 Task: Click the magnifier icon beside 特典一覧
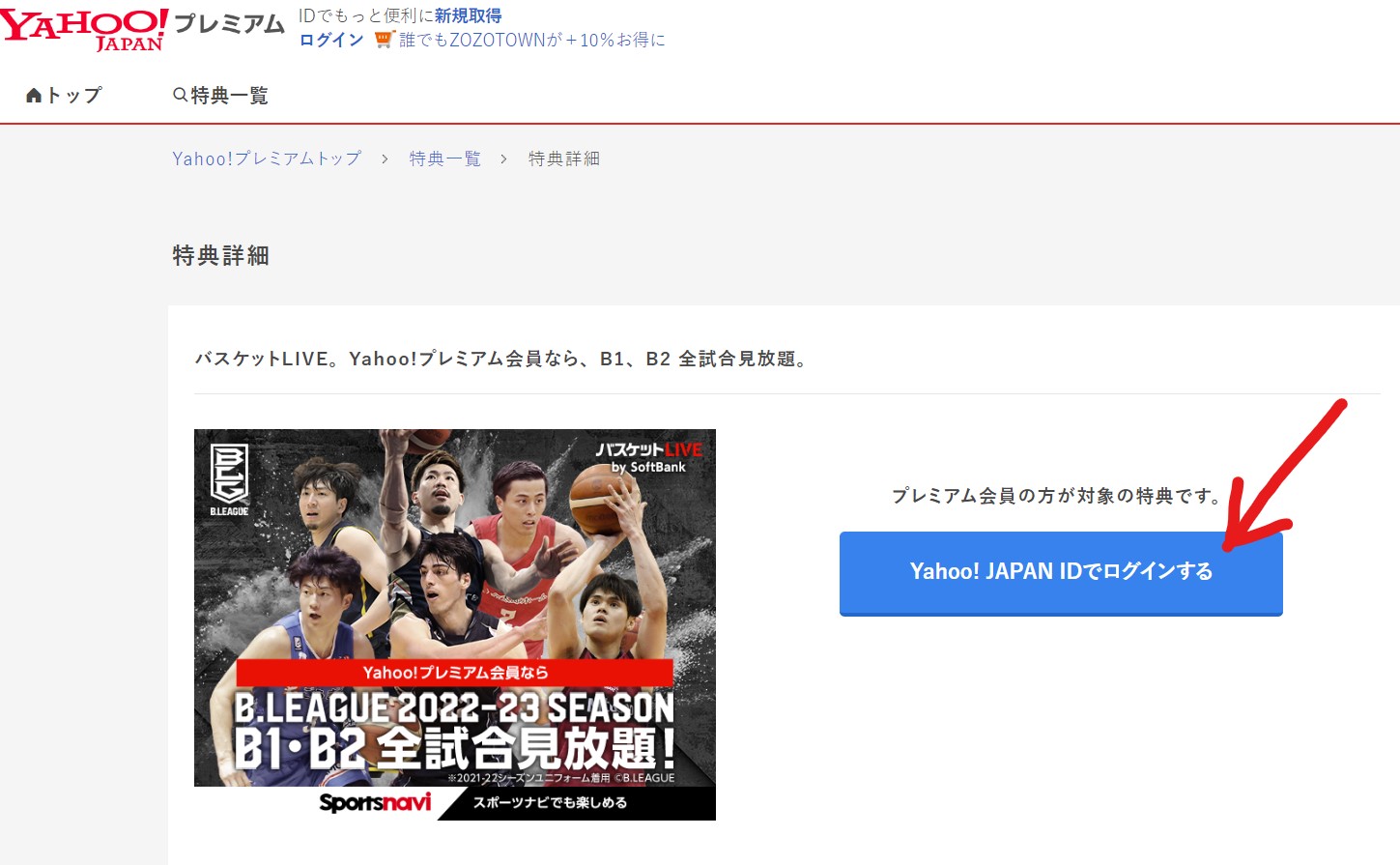[180, 95]
